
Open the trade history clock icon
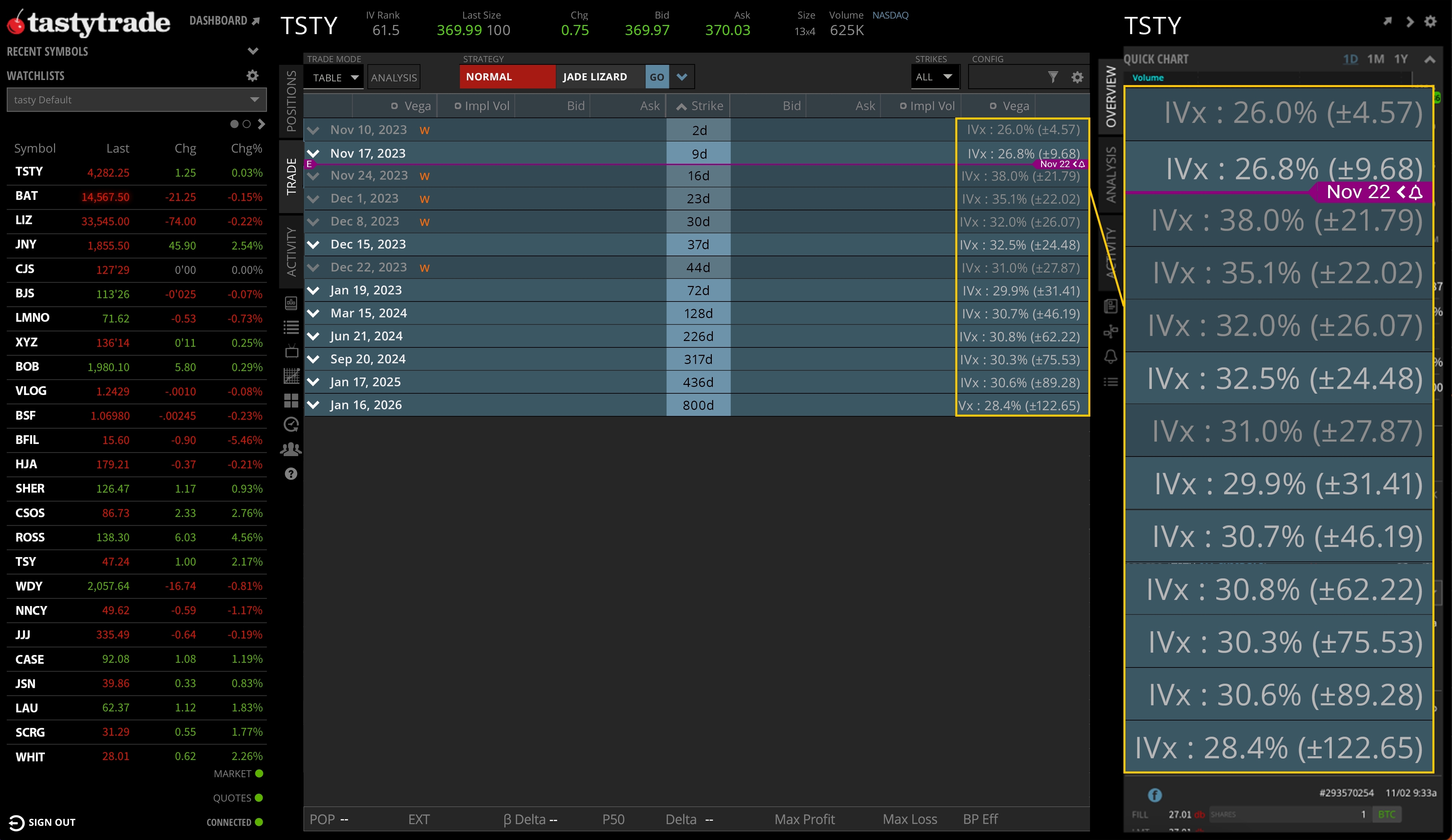291,425
